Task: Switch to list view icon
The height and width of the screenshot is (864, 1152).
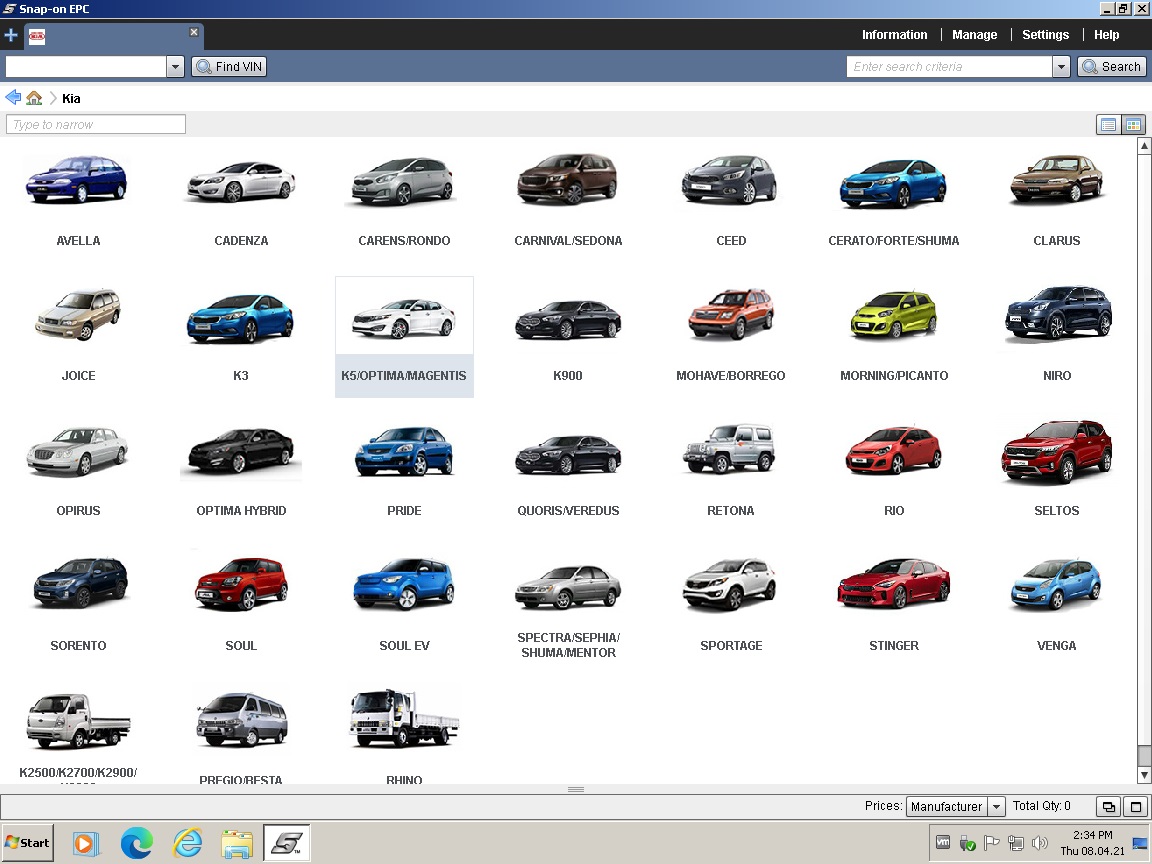Action: pyautogui.click(x=1108, y=125)
